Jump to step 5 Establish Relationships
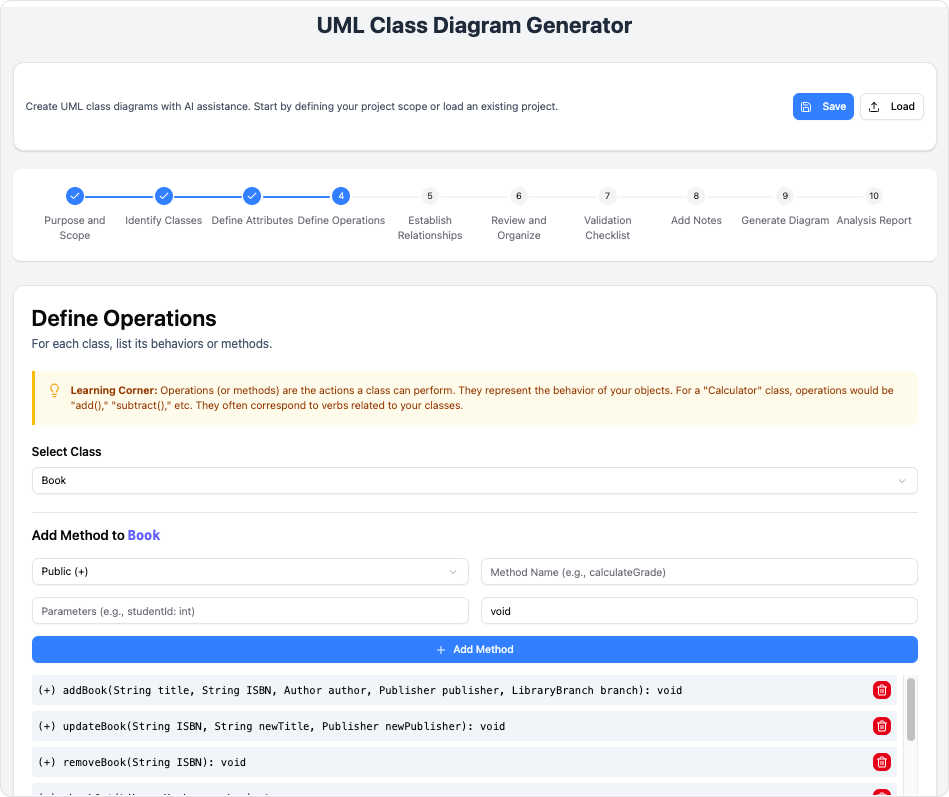 coord(430,196)
